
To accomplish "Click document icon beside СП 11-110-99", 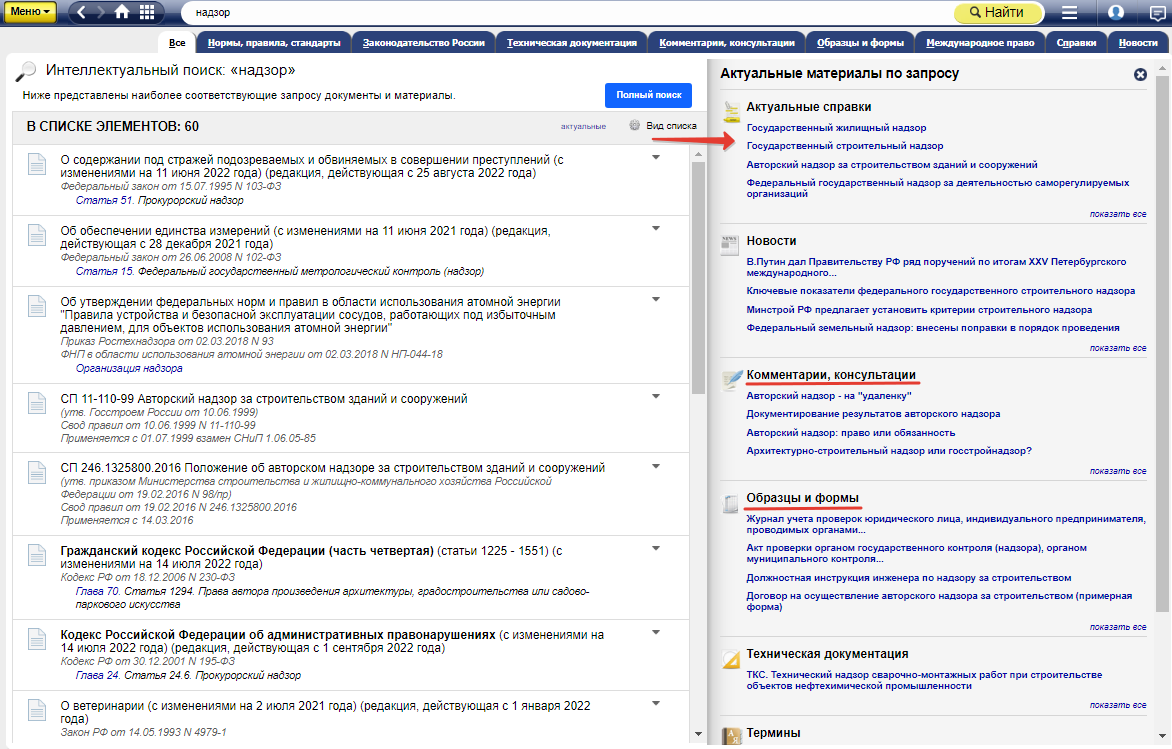I will pos(36,404).
